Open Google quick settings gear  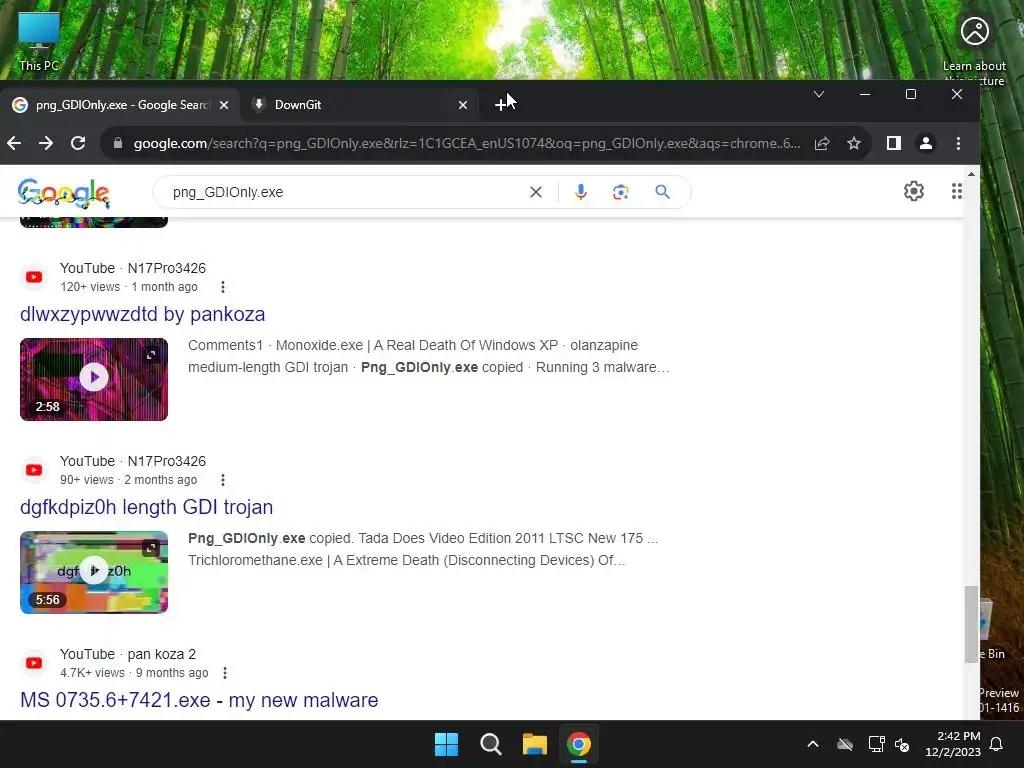(914, 191)
